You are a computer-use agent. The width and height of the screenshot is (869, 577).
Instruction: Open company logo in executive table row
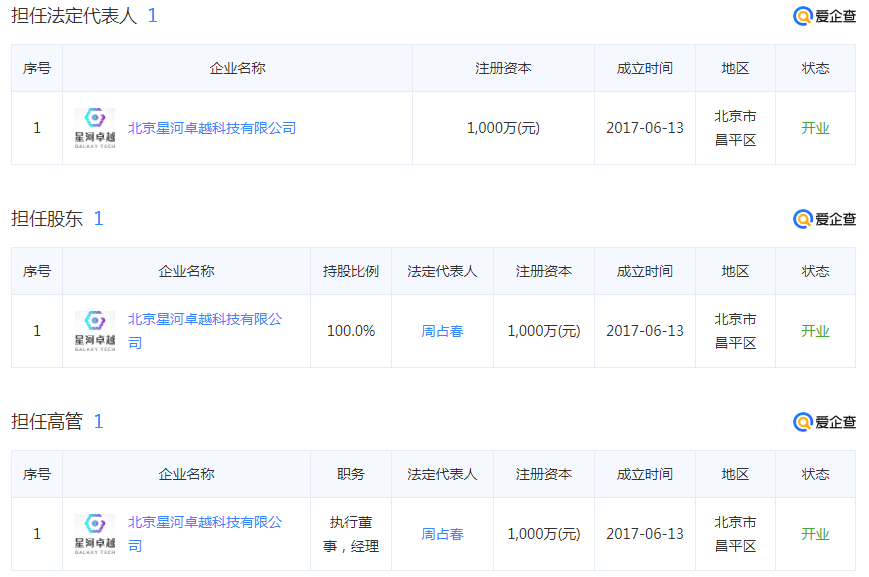pos(95,534)
